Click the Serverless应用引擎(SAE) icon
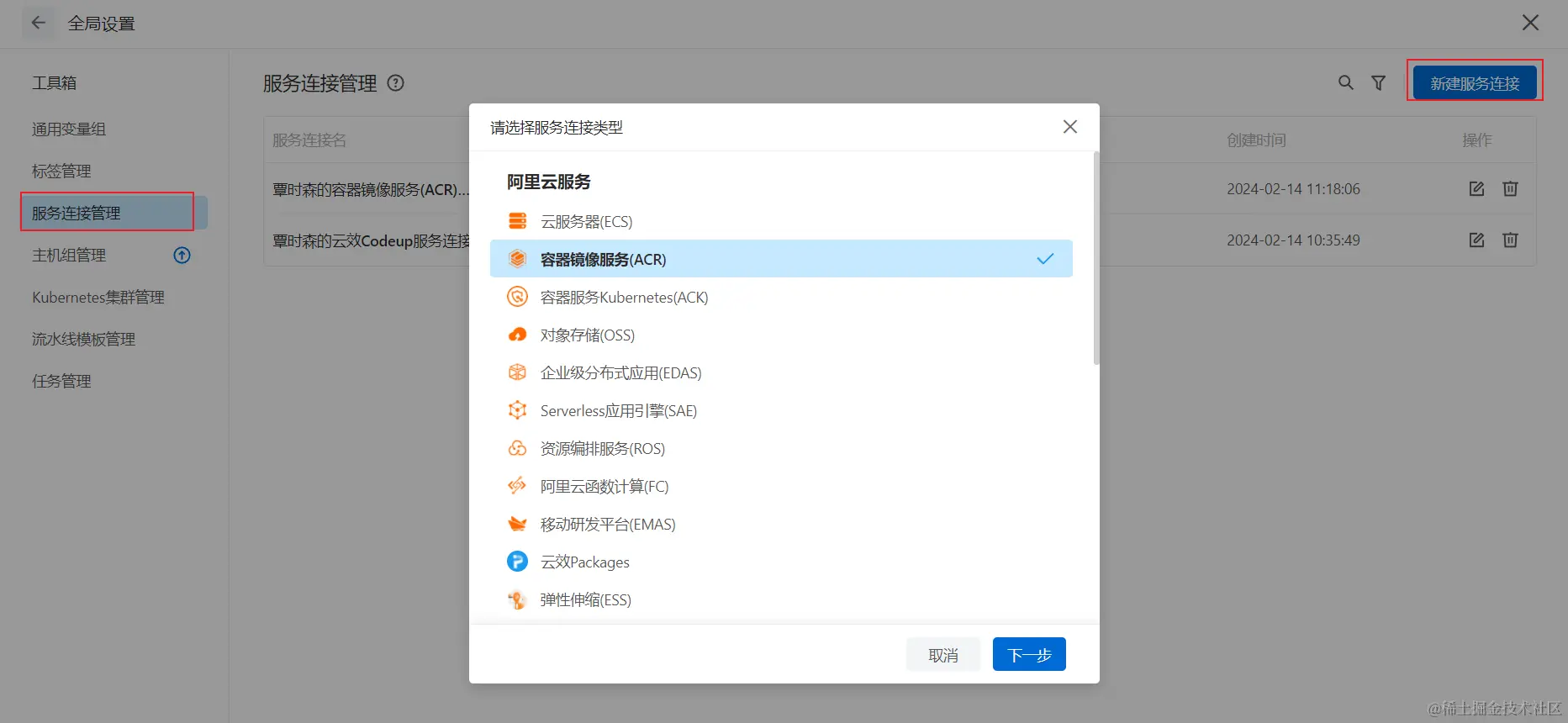This screenshot has width=1568, height=723. coord(517,410)
